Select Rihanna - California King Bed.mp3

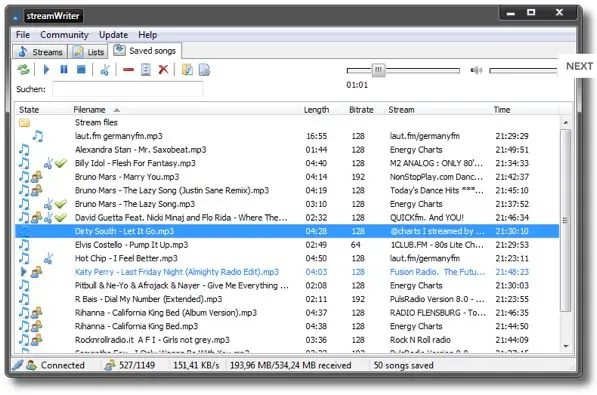[136, 326]
